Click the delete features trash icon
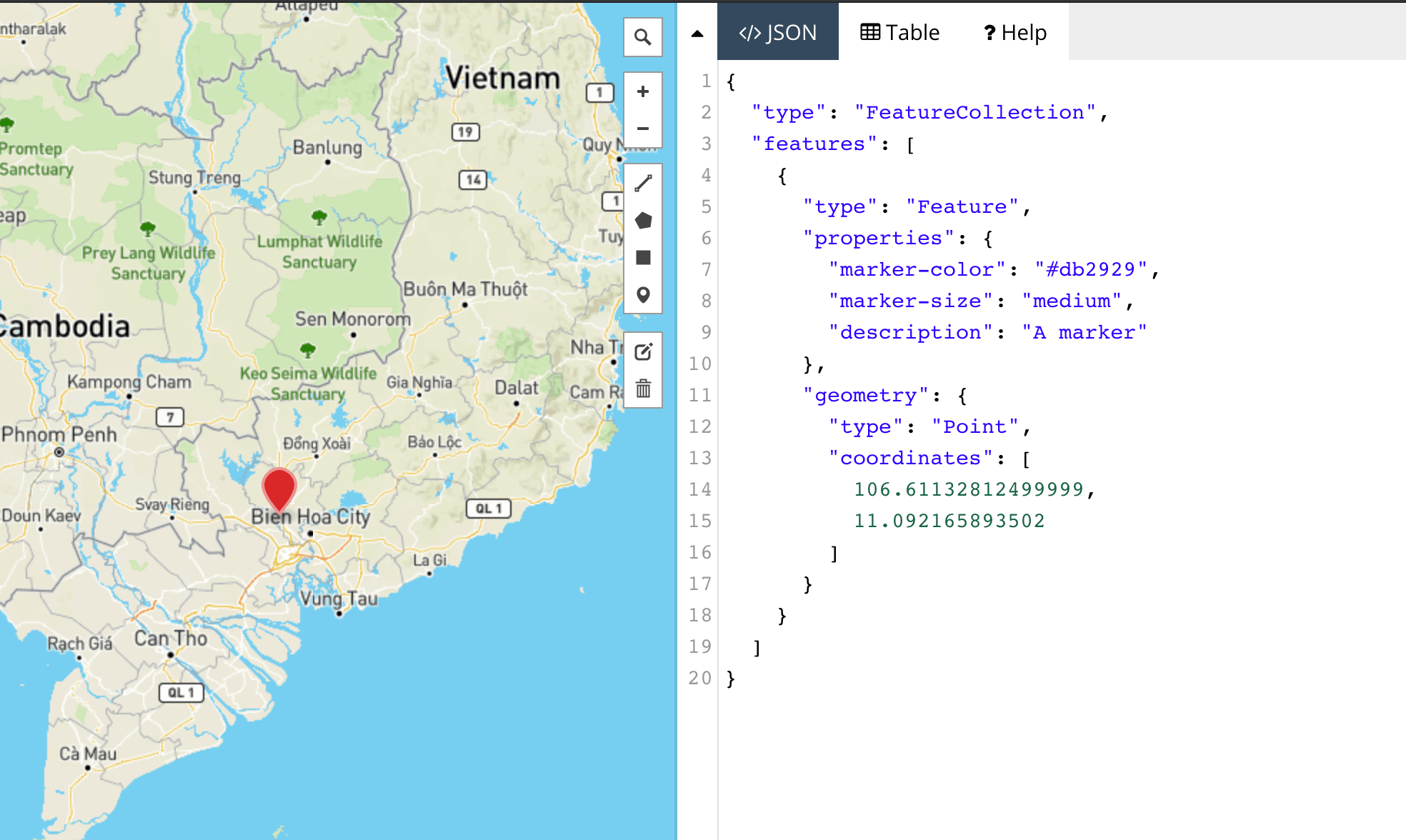Viewport: 1406px width, 840px height. (642, 389)
